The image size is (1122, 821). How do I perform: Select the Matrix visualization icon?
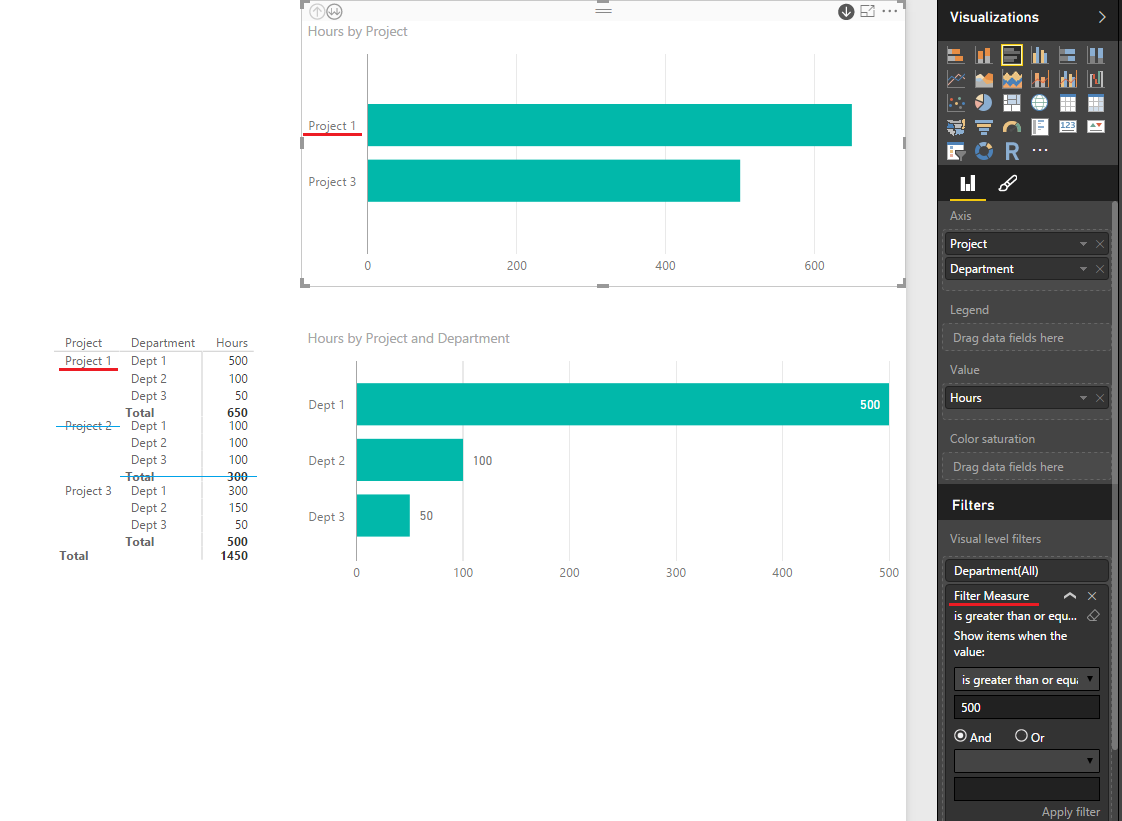[1096, 103]
